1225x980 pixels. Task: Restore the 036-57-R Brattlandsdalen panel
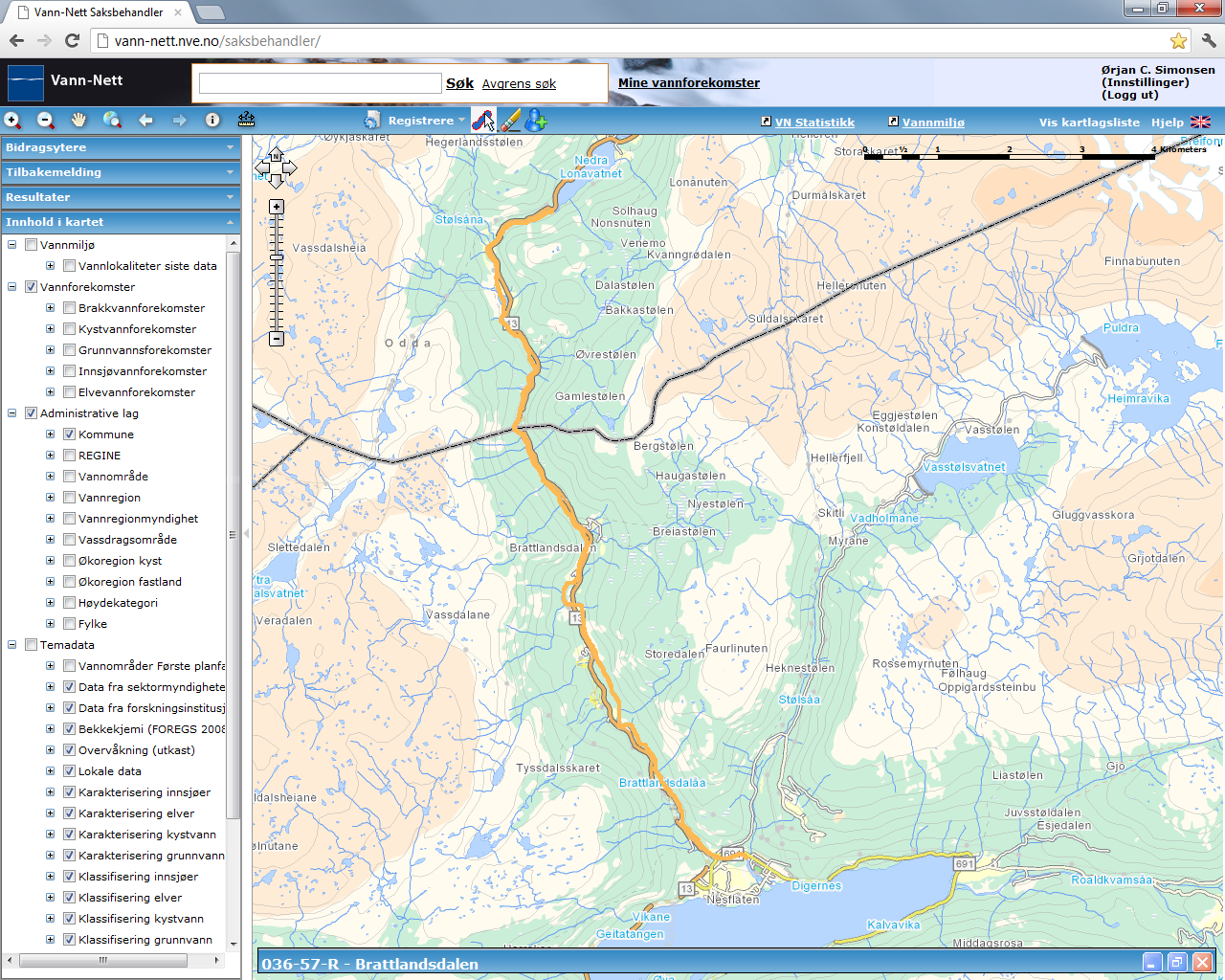[1177, 963]
